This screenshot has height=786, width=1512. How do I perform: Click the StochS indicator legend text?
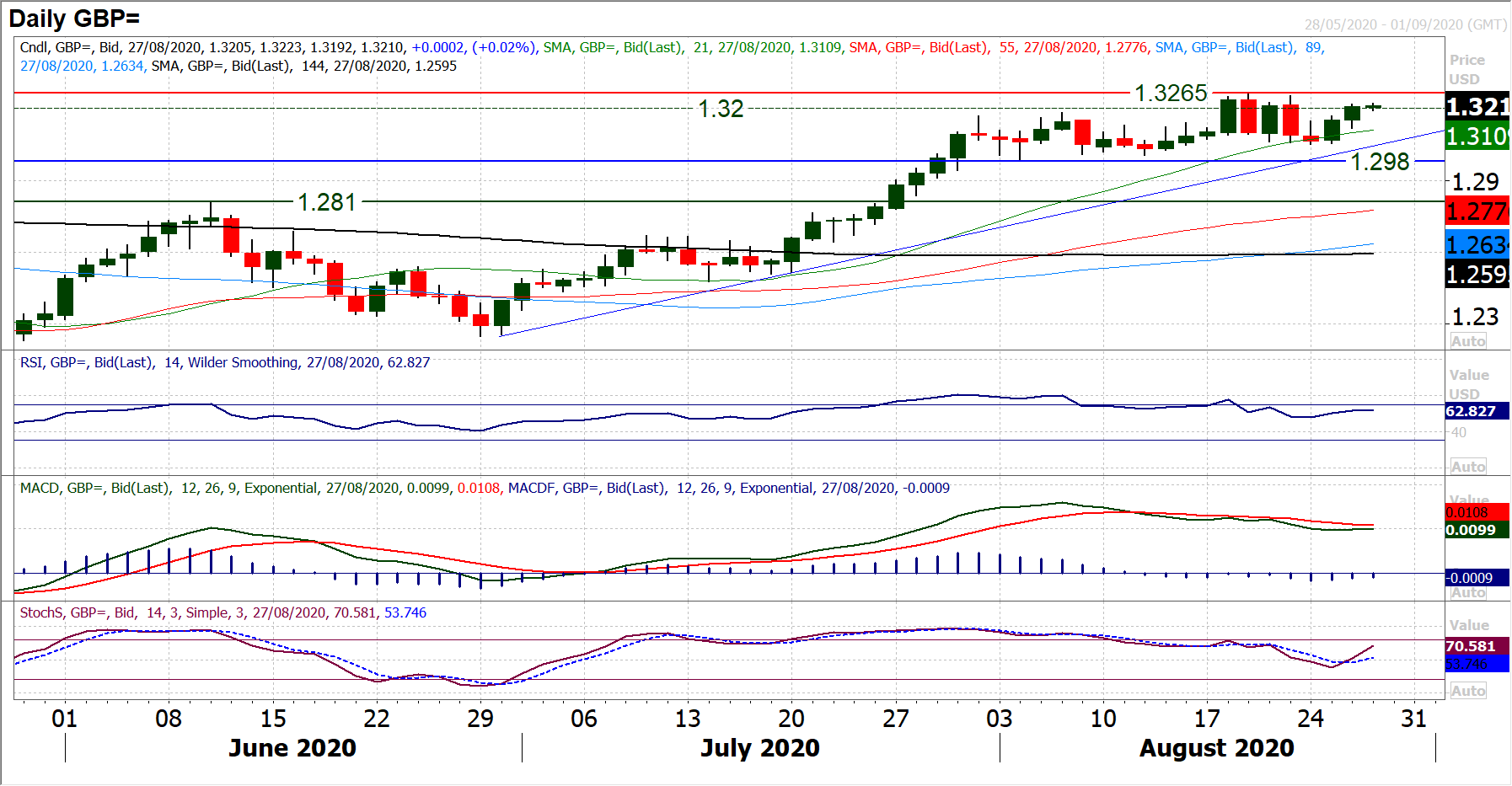coord(223,612)
